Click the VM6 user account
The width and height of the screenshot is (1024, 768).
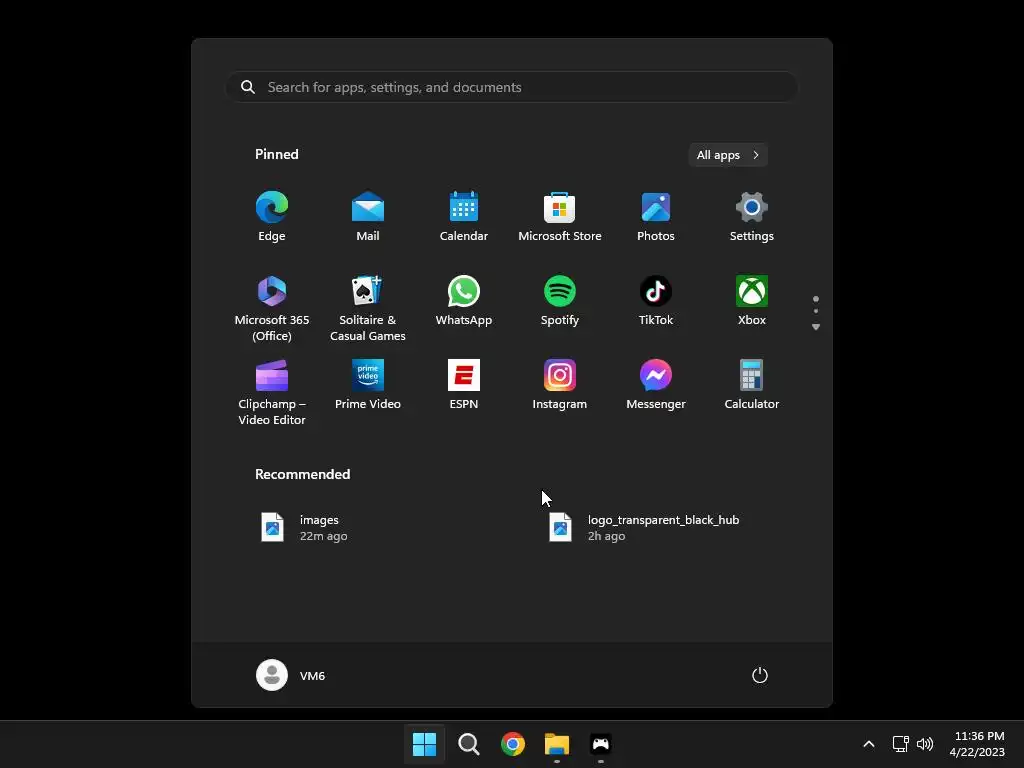[291, 675]
